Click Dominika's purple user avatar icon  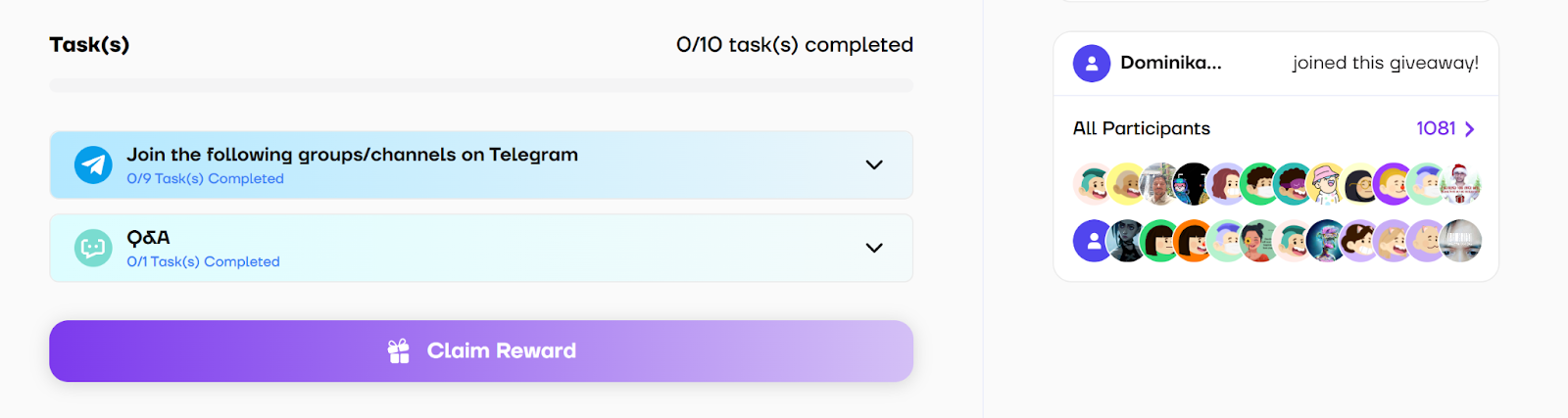1092,64
